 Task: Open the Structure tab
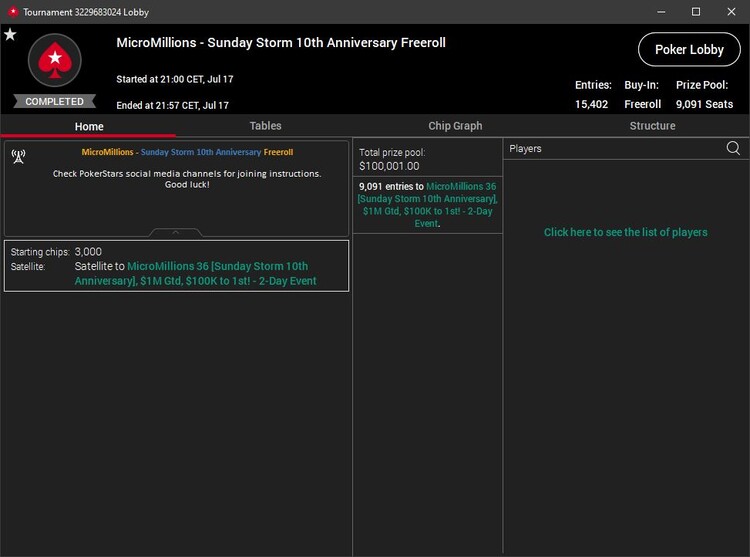pyautogui.click(x=652, y=126)
